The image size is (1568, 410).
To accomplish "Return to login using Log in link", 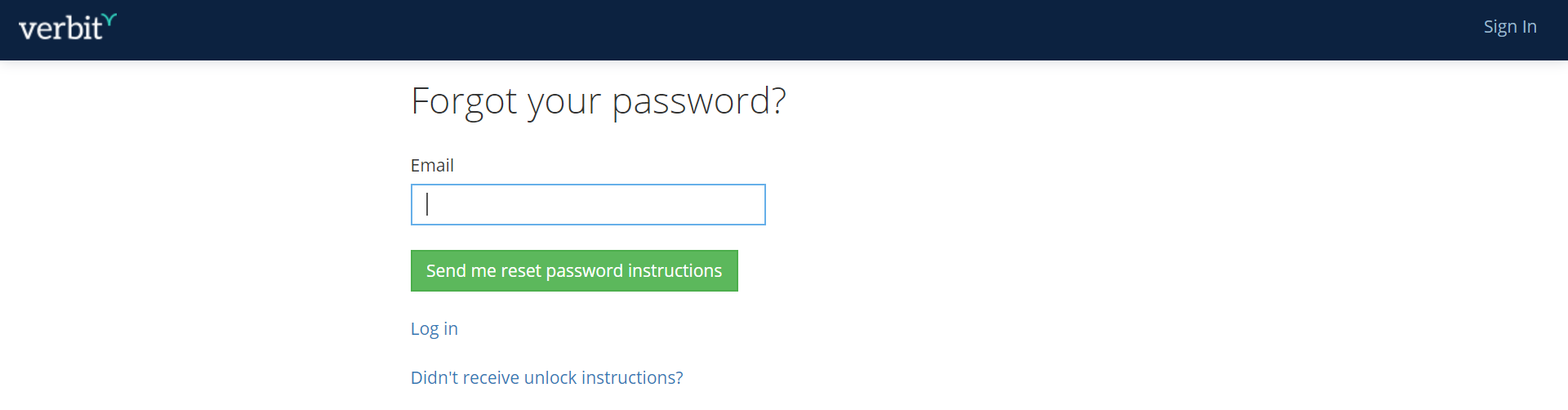I will (434, 328).
